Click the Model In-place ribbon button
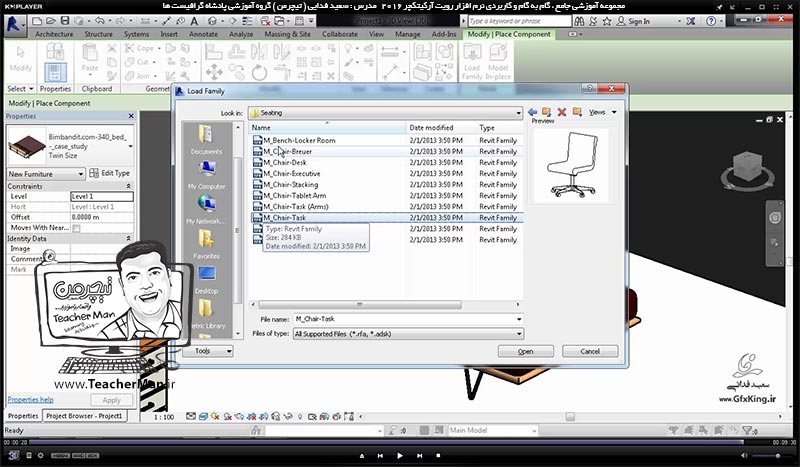Screen dimensions: 800x467 point(498,62)
